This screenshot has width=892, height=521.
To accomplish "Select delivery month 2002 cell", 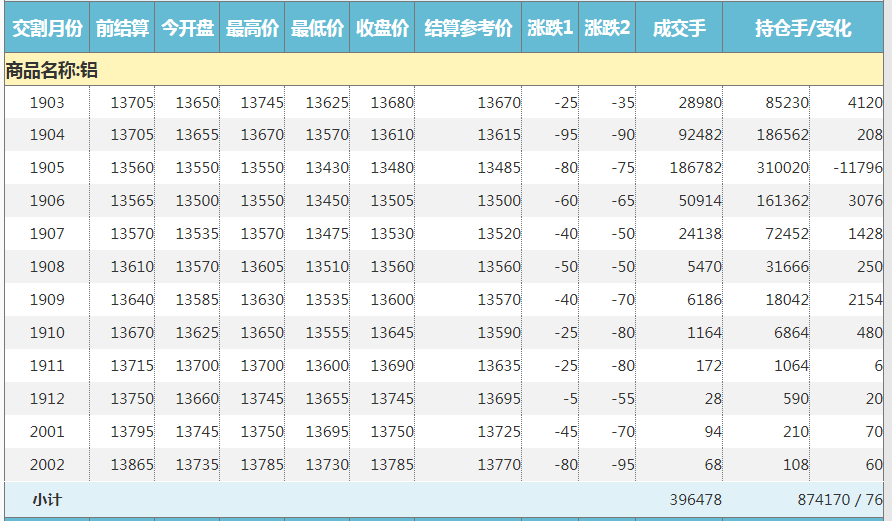I will coord(47,464).
